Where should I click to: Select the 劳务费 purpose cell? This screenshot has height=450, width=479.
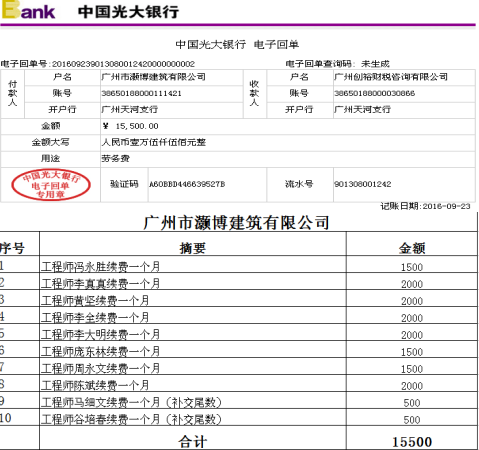pyautogui.click(x=288, y=159)
